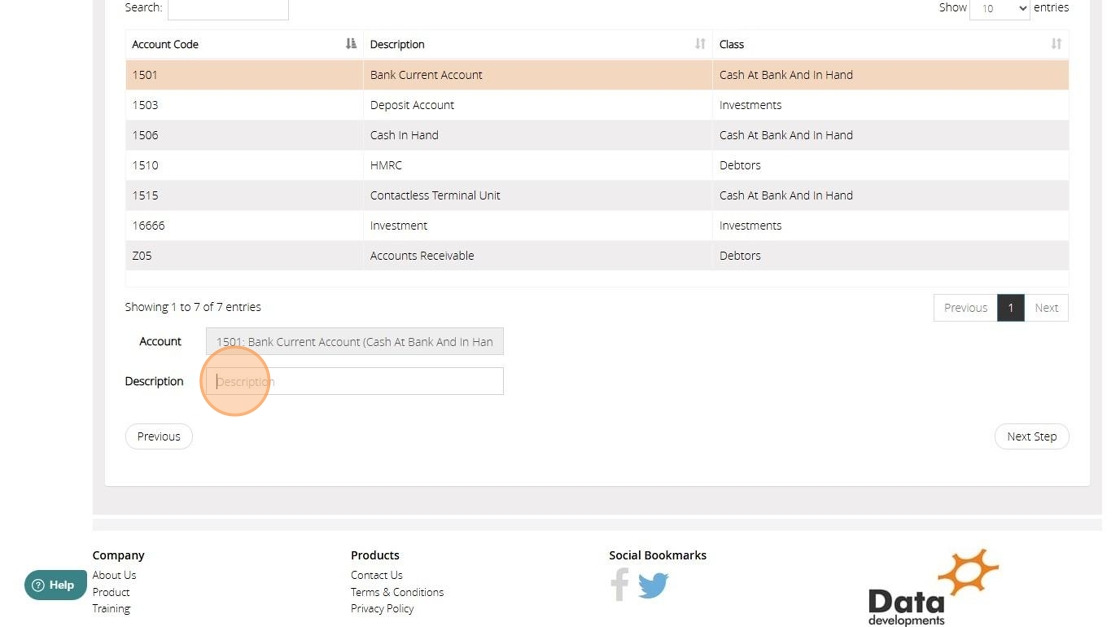The image size is (1120, 627).
Task: Sort table by Class column arrows
Action: point(1056,44)
